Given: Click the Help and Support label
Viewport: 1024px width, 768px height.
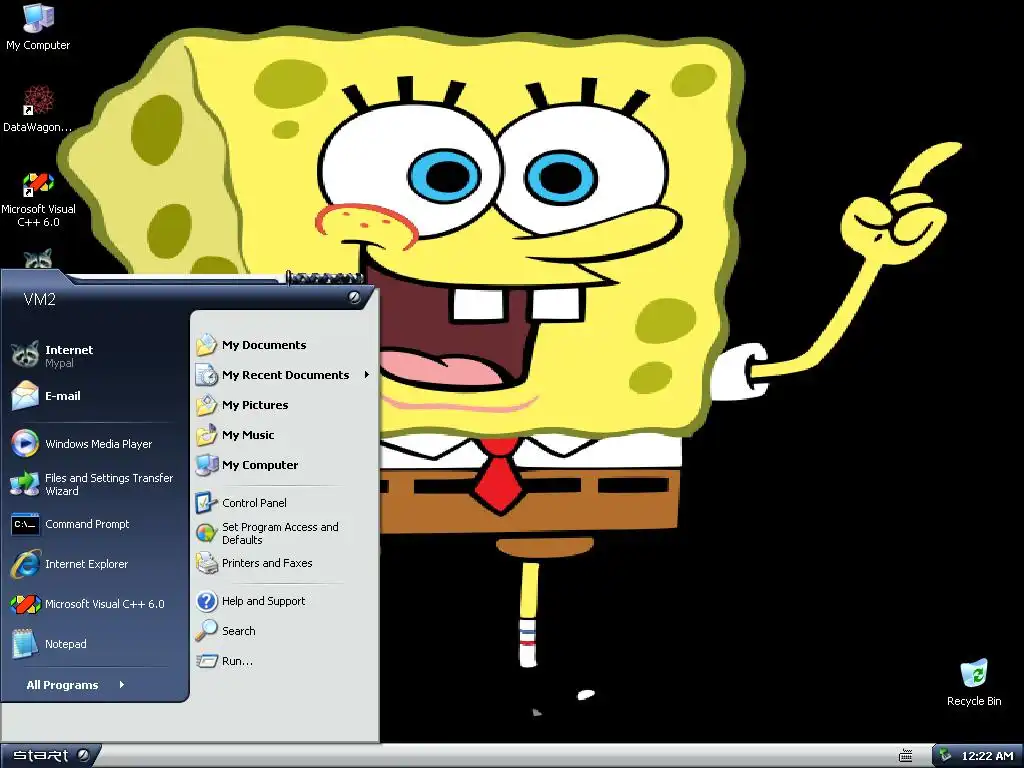Looking at the screenshot, I should coord(263,601).
